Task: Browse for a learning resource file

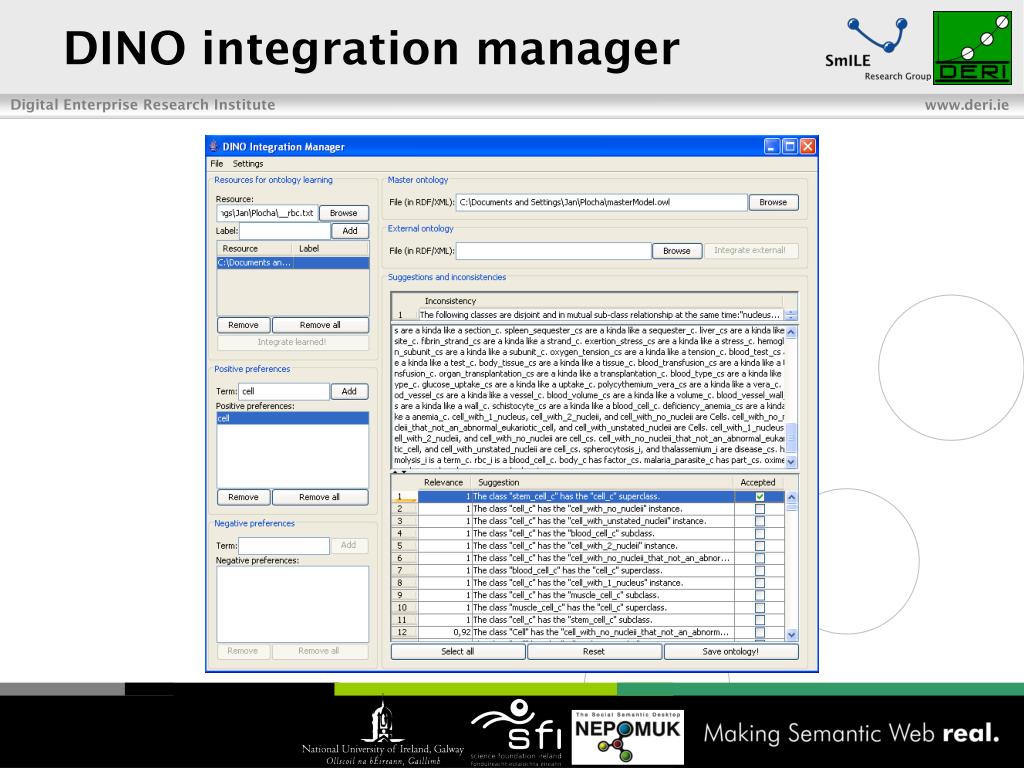Action: click(344, 213)
